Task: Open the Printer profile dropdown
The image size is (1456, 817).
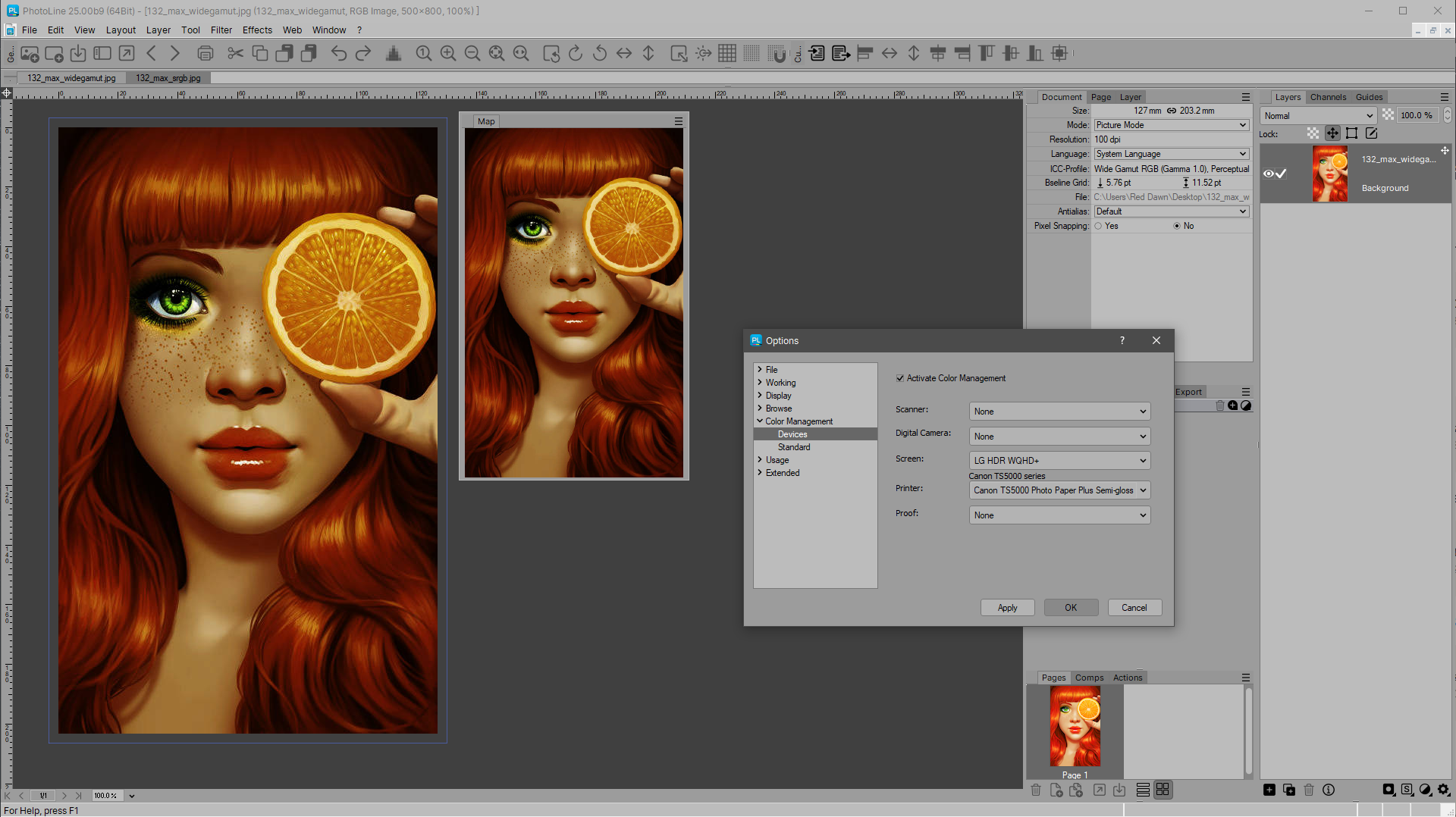Action: click(x=1059, y=490)
